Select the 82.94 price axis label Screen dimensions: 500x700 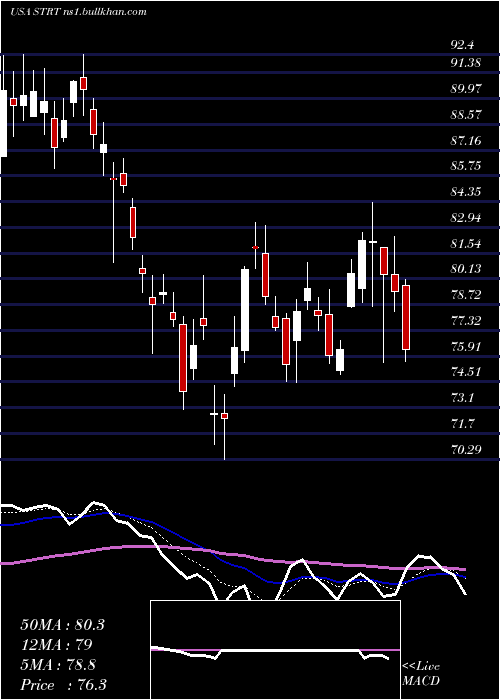[466, 218]
